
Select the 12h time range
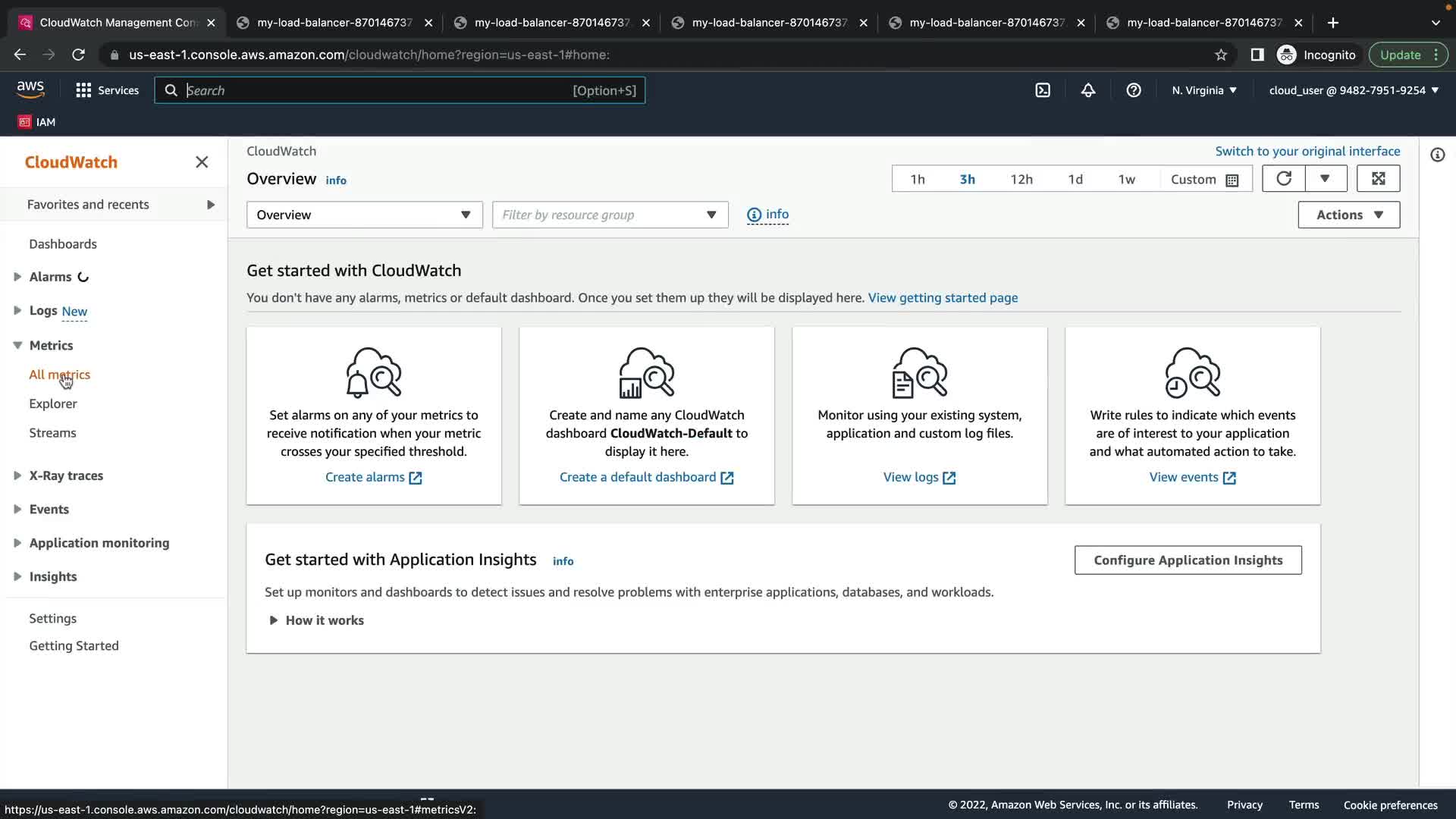tap(1021, 180)
